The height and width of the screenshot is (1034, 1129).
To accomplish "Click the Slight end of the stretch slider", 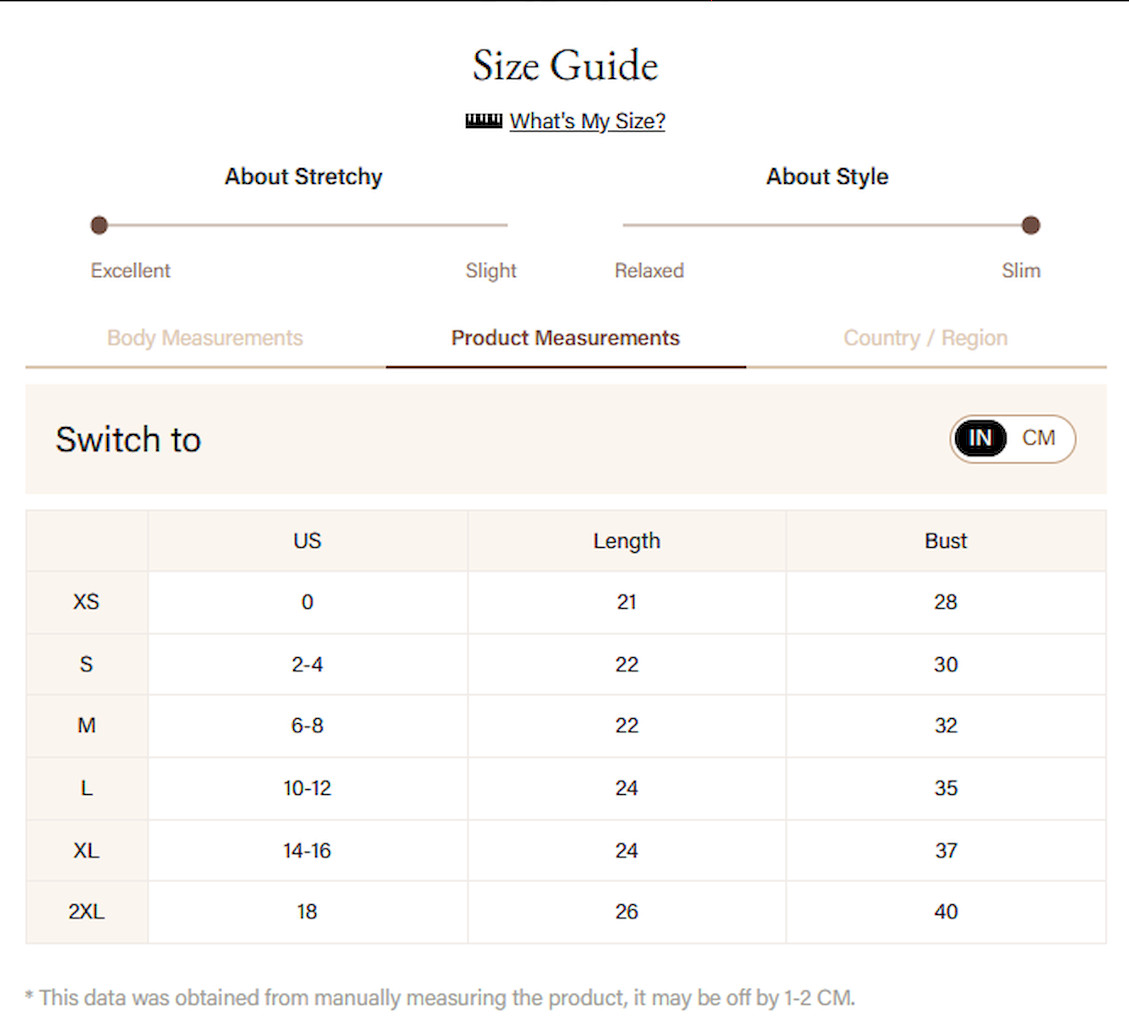I will click(491, 271).
